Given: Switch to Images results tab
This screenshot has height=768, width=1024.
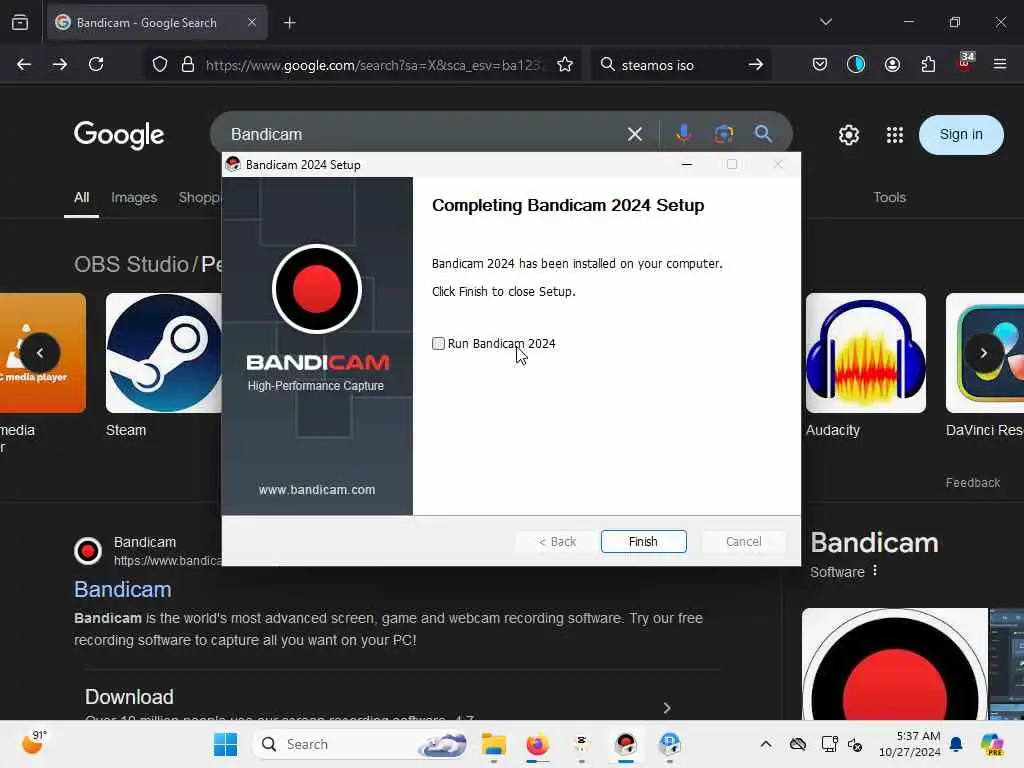Looking at the screenshot, I should click(134, 197).
